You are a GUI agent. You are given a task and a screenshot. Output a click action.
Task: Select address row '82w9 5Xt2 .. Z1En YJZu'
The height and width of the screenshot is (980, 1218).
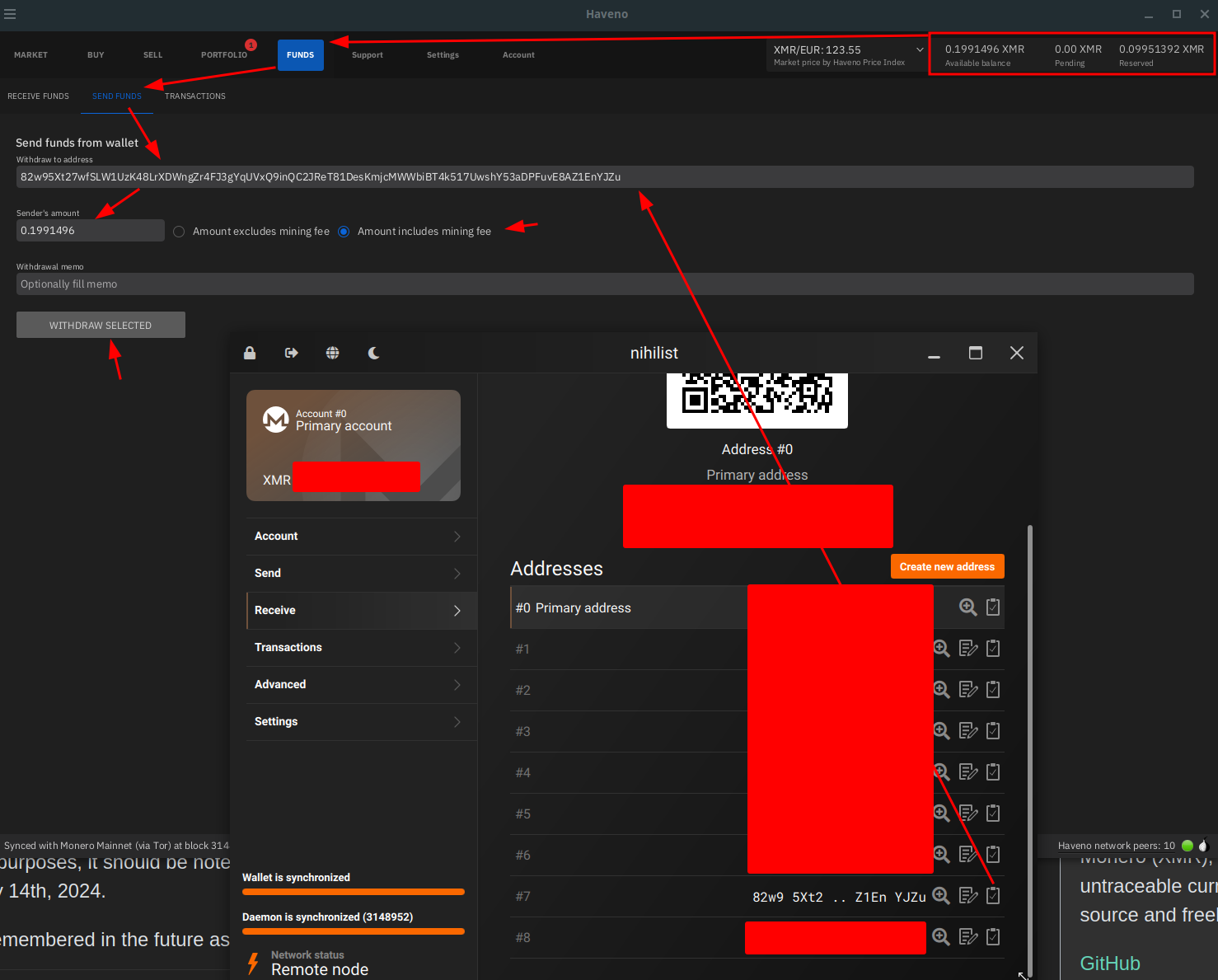[757, 896]
